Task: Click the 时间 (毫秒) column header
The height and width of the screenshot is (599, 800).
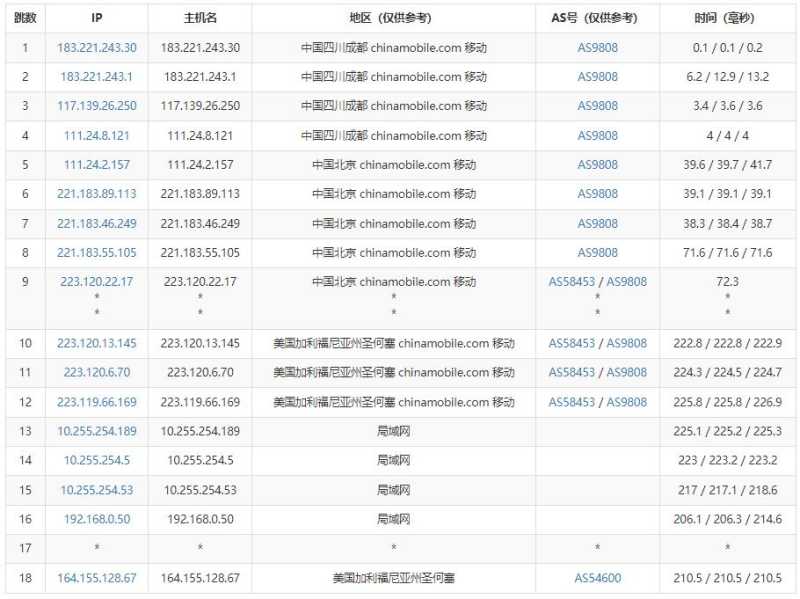Action: coord(724,18)
